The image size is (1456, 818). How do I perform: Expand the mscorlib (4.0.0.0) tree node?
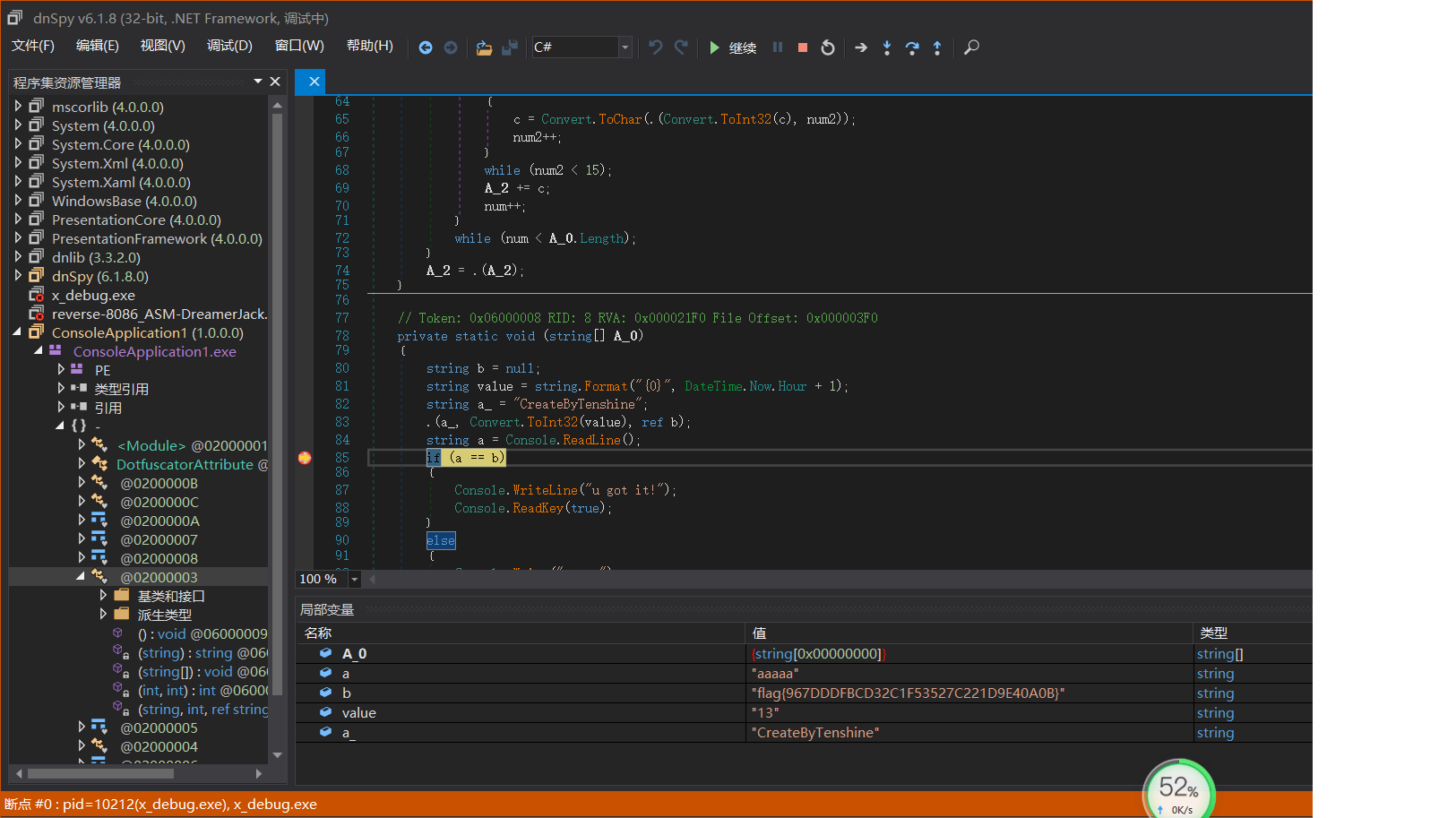point(18,107)
